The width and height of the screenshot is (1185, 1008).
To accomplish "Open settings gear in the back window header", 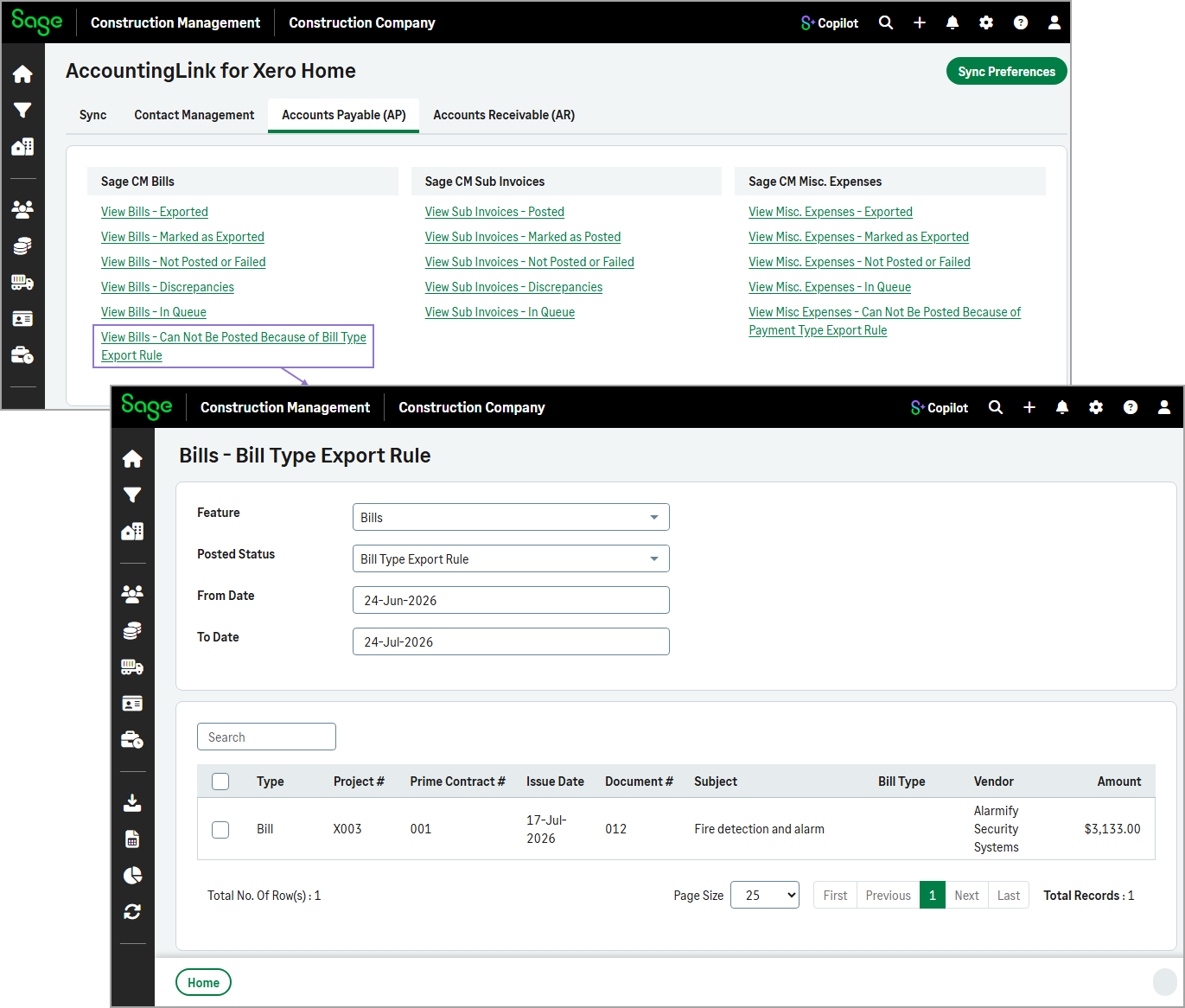I will [986, 22].
